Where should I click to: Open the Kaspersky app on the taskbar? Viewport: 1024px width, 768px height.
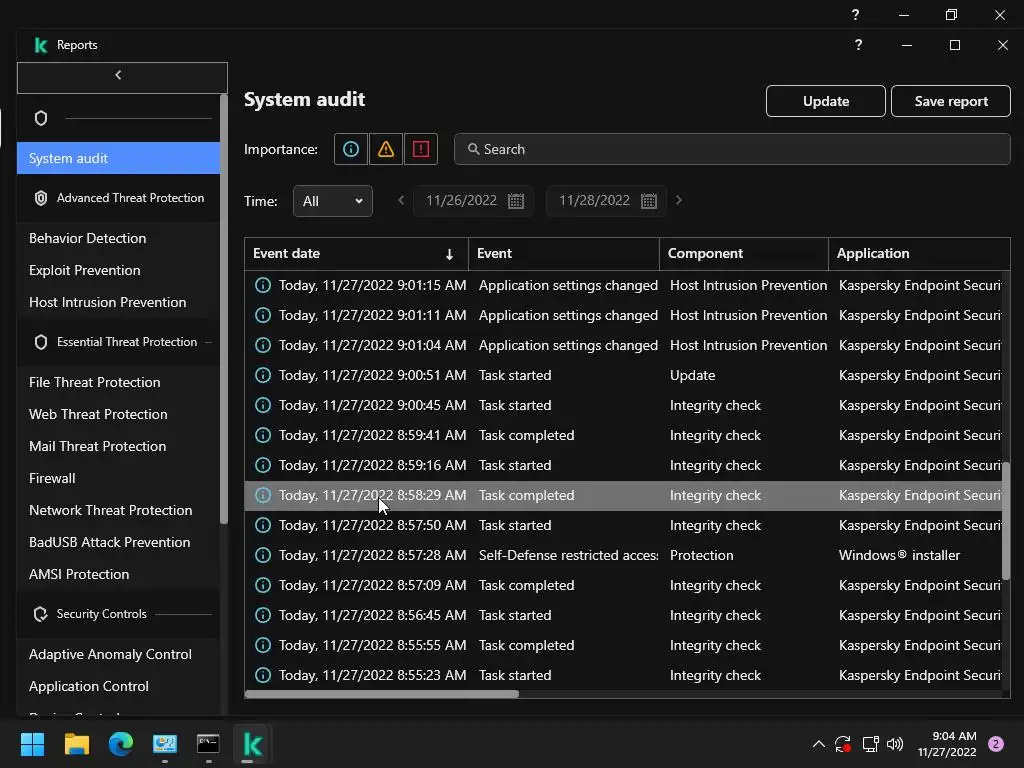click(253, 744)
